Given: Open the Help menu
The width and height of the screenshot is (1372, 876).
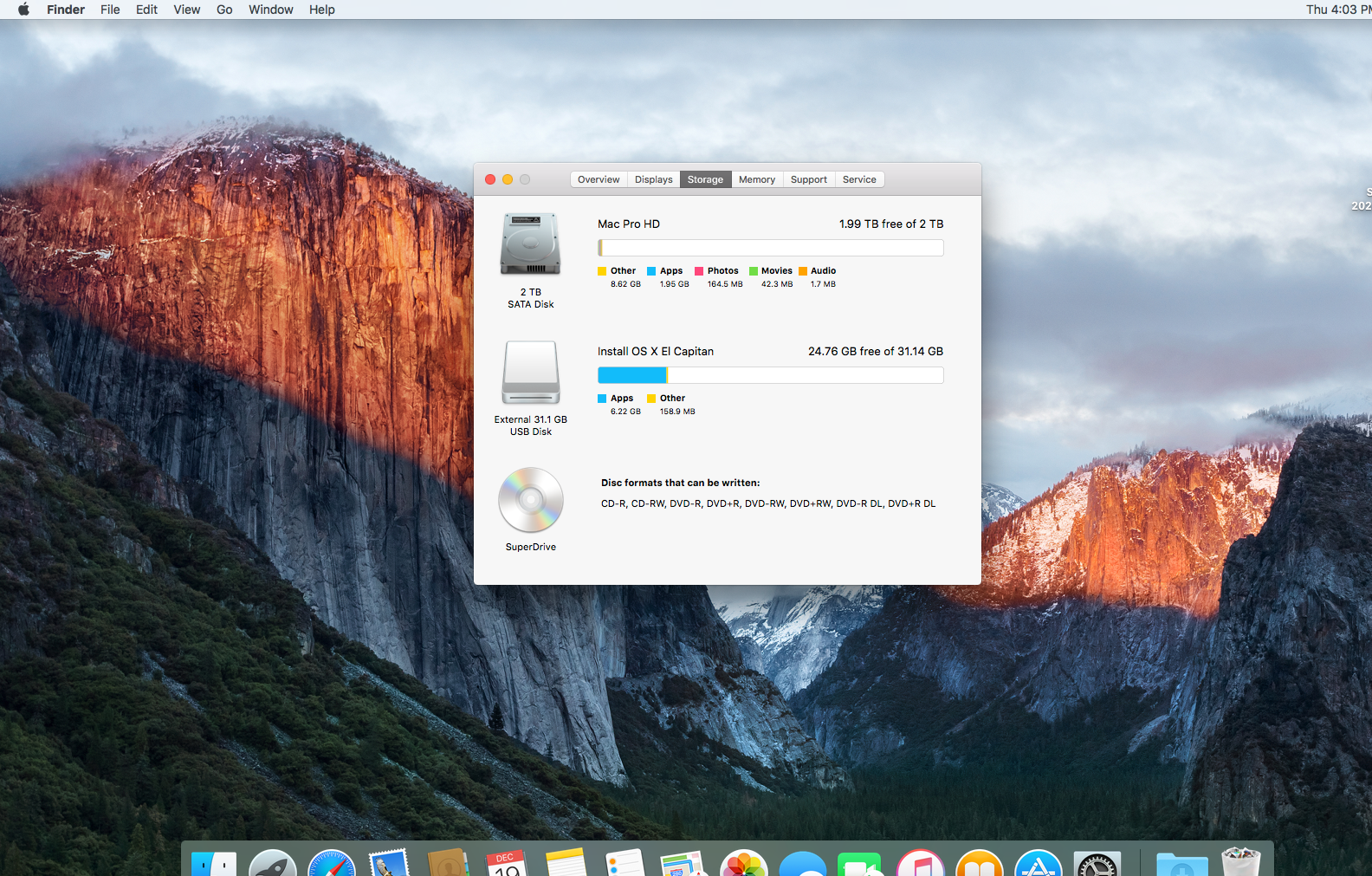Looking at the screenshot, I should coord(322,10).
